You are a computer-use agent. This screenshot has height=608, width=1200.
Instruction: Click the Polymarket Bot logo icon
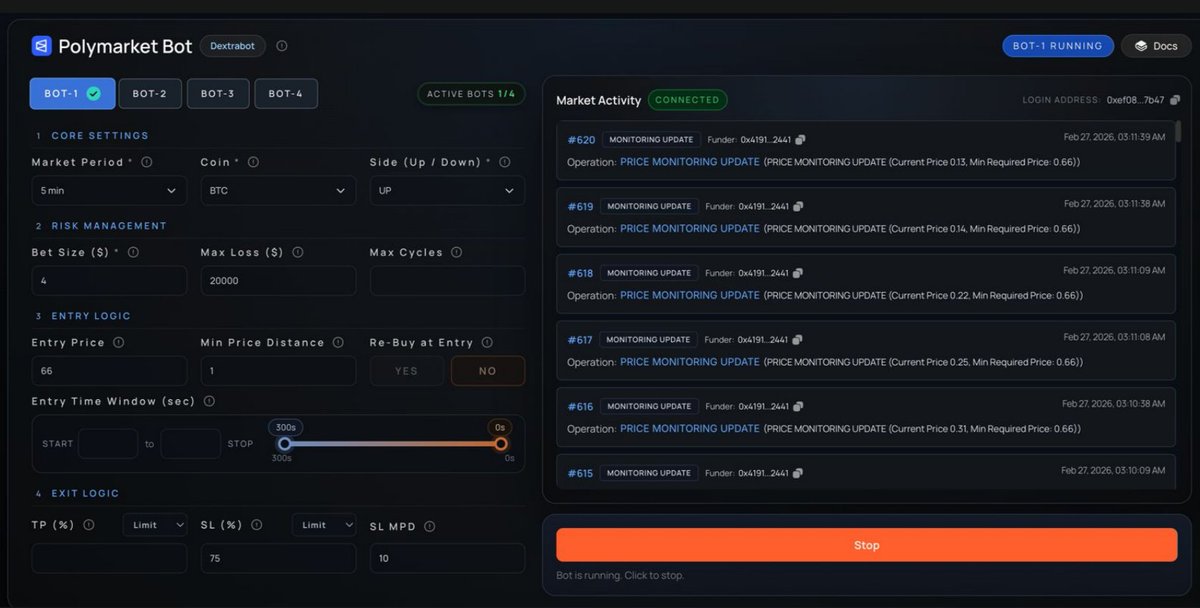pyautogui.click(x=41, y=46)
